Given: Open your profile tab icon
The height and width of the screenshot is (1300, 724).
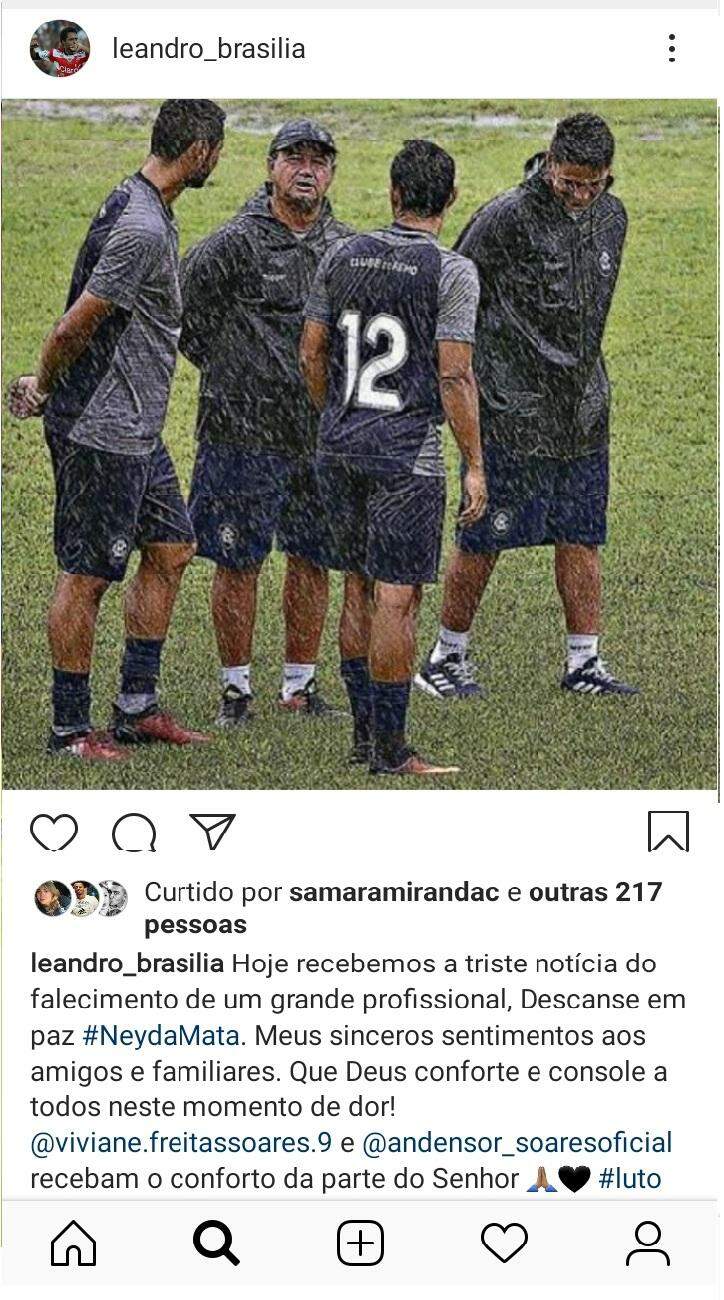Looking at the screenshot, I should click(648, 1243).
